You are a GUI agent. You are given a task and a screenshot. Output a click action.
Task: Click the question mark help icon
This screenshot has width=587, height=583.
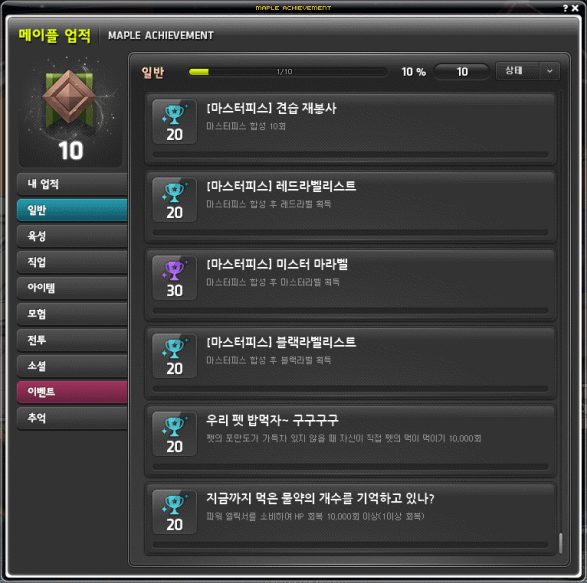click(565, 8)
